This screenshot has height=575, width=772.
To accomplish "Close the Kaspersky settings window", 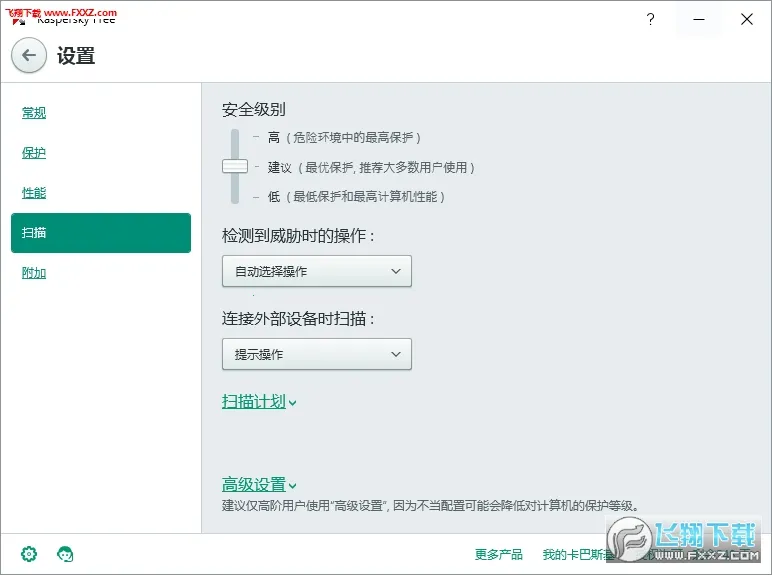I will [x=746, y=19].
